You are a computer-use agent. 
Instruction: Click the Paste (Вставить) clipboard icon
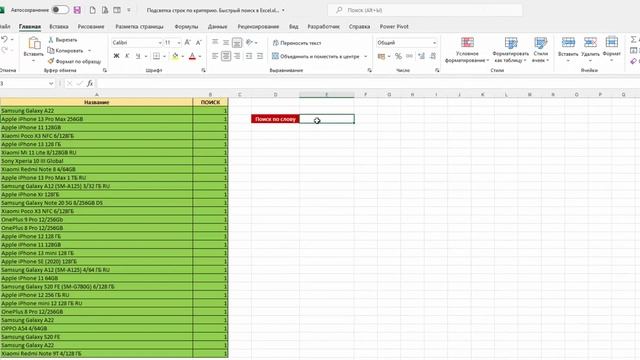(34, 43)
